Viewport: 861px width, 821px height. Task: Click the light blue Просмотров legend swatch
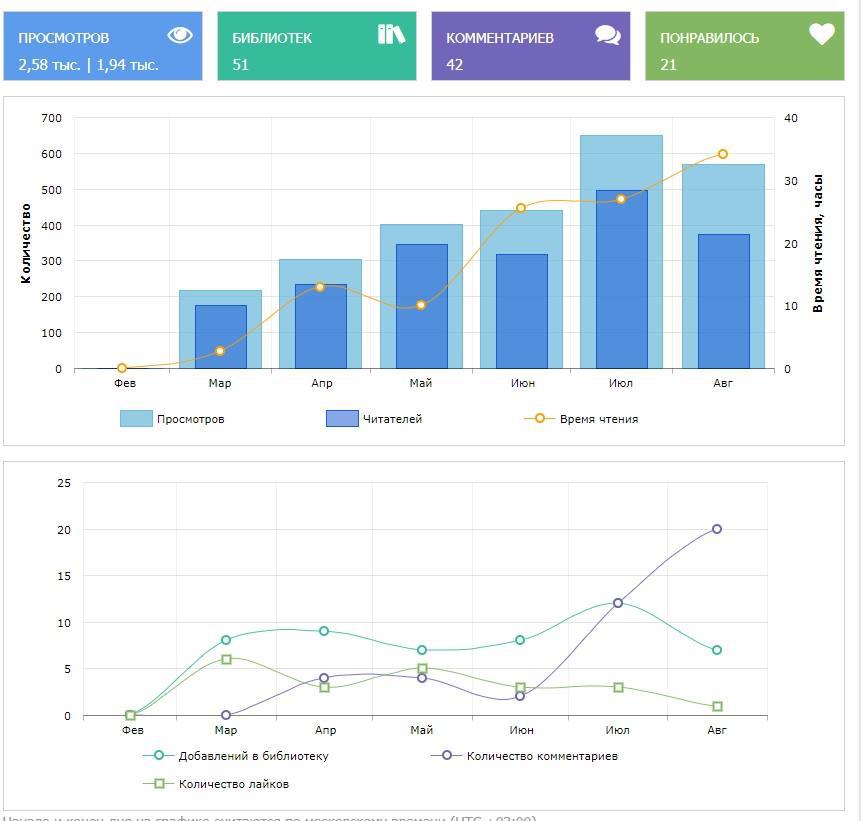click(x=136, y=419)
